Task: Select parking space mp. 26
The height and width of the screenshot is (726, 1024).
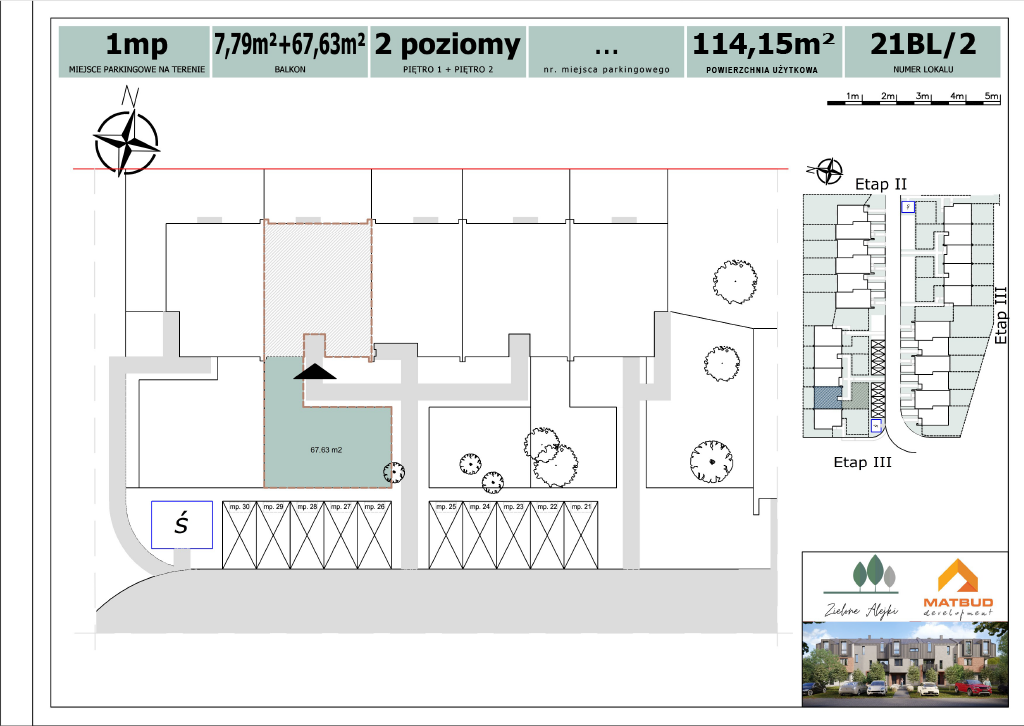Action: [x=375, y=538]
